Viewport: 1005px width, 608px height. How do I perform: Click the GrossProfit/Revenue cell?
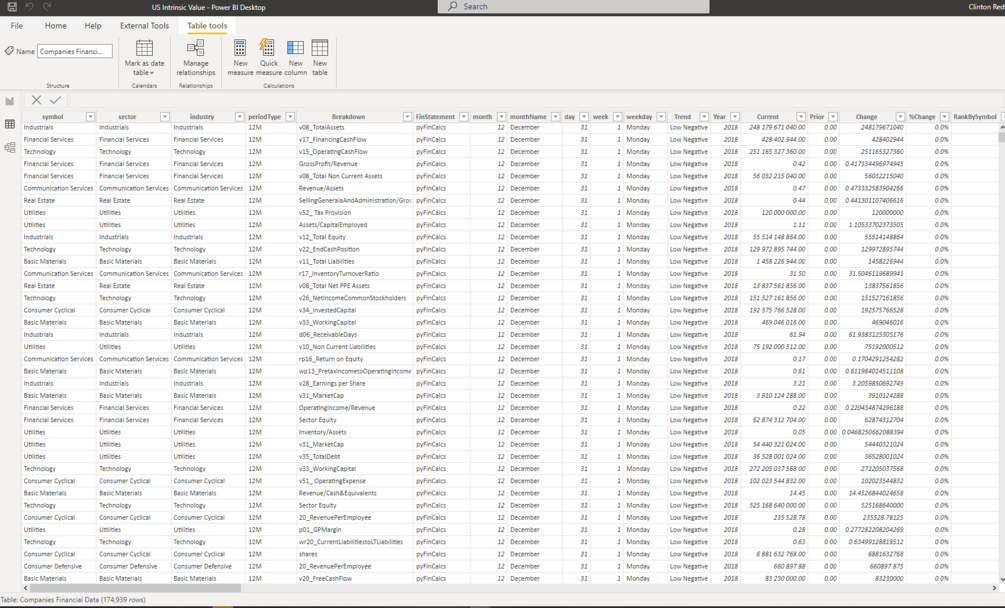(x=354, y=164)
